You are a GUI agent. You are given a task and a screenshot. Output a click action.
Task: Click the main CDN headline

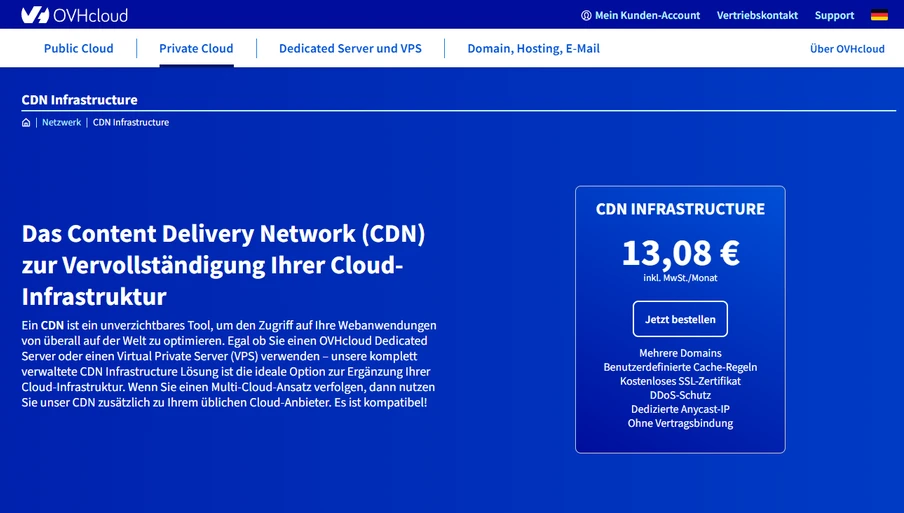tap(224, 265)
